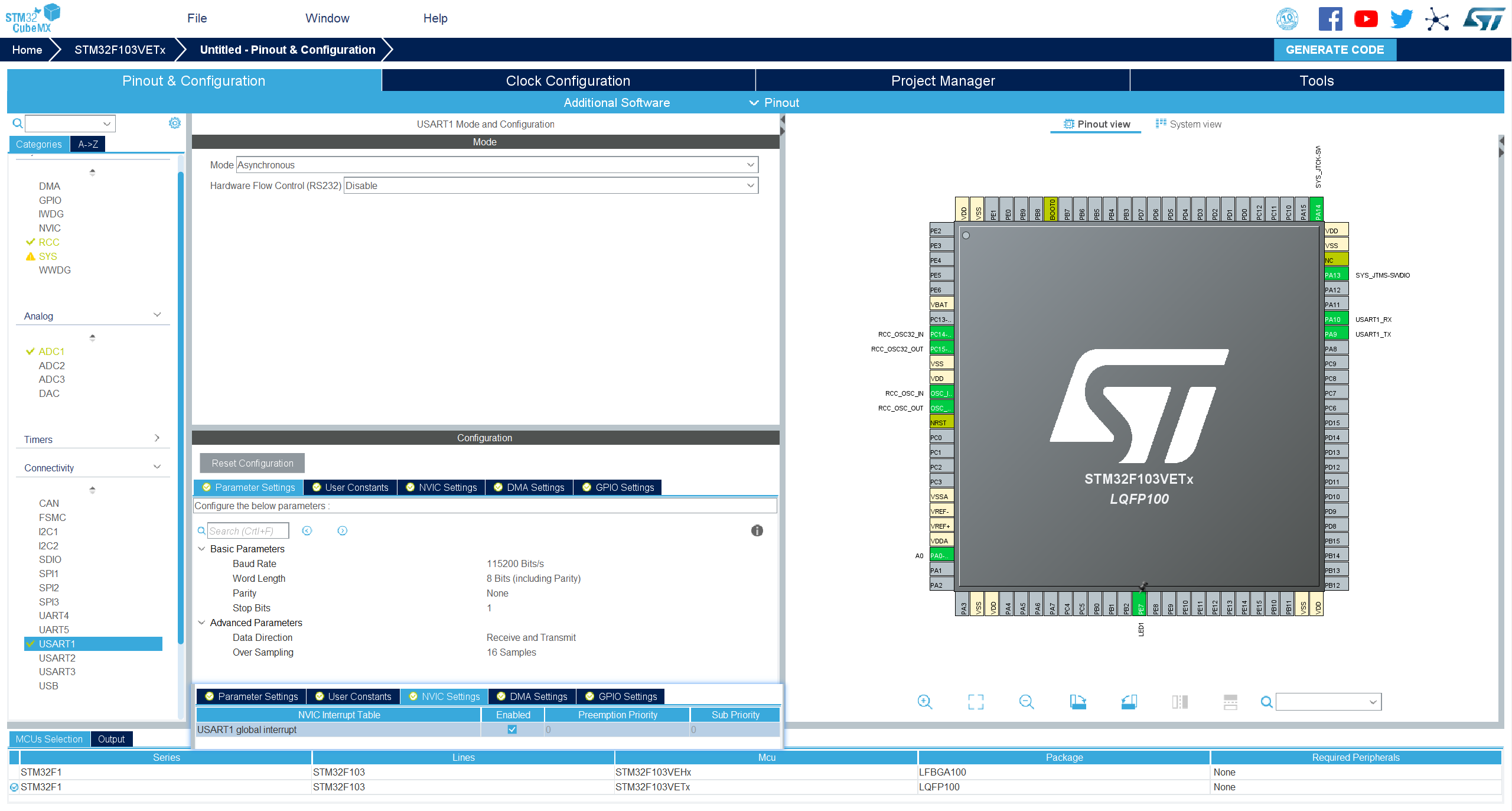
Task: Click the Reset Configuration button
Action: pyautogui.click(x=252, y=463)
